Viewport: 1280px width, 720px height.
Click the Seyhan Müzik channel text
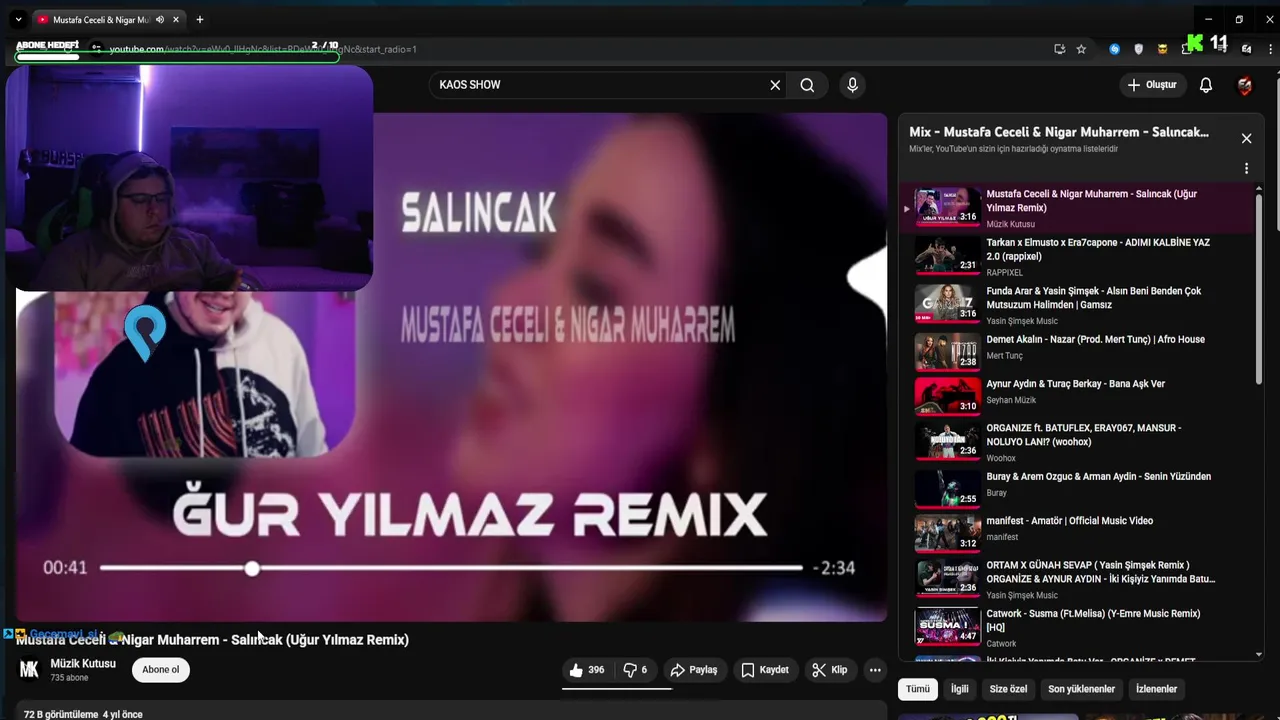[1011, 400]
